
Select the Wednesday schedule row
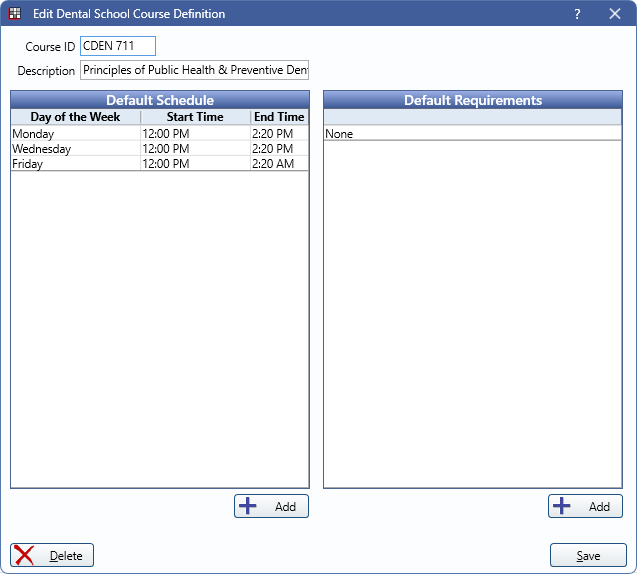tap(75, 148)
